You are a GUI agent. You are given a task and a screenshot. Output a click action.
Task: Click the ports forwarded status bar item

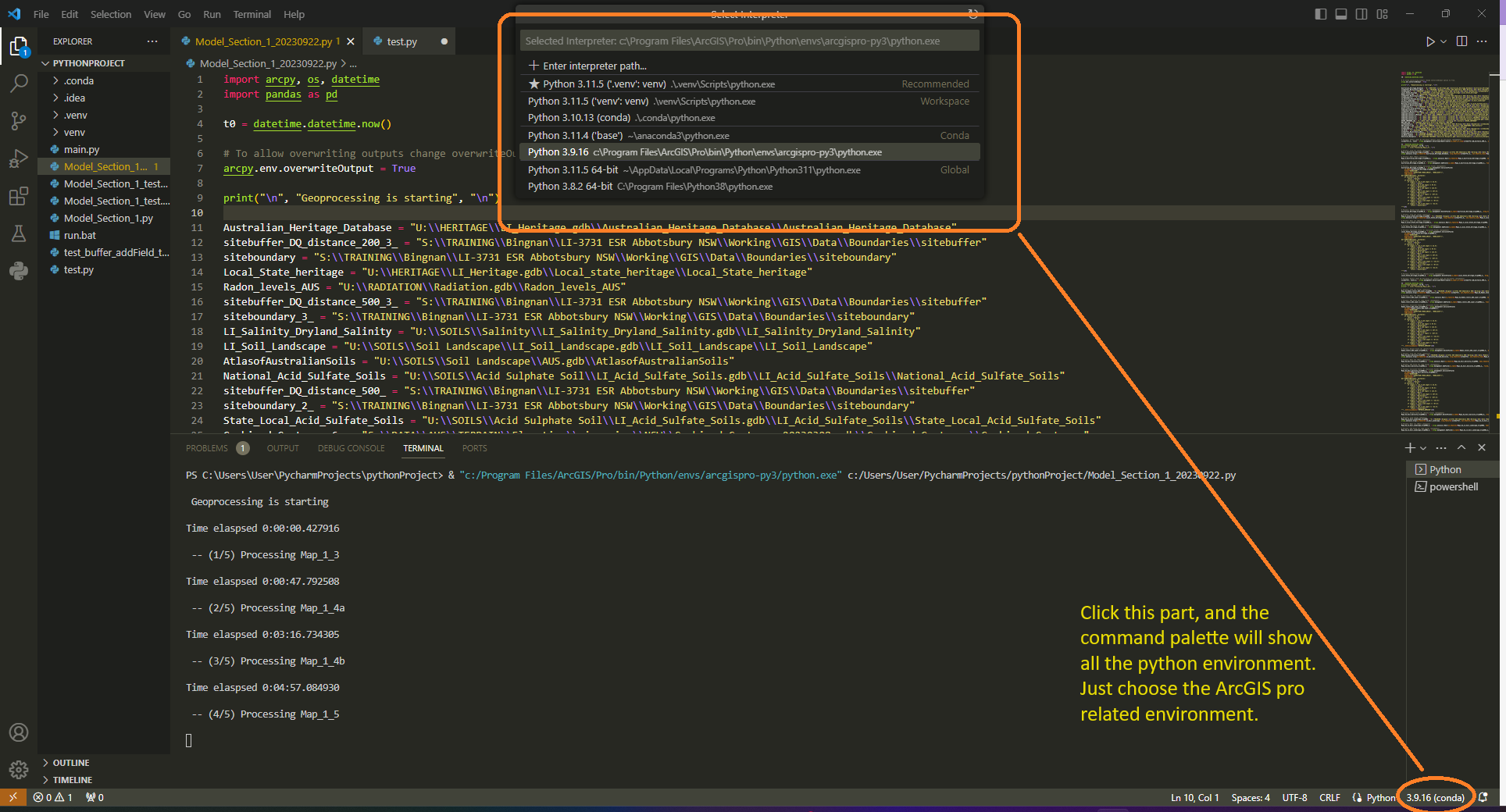click(x=95, y=797)
